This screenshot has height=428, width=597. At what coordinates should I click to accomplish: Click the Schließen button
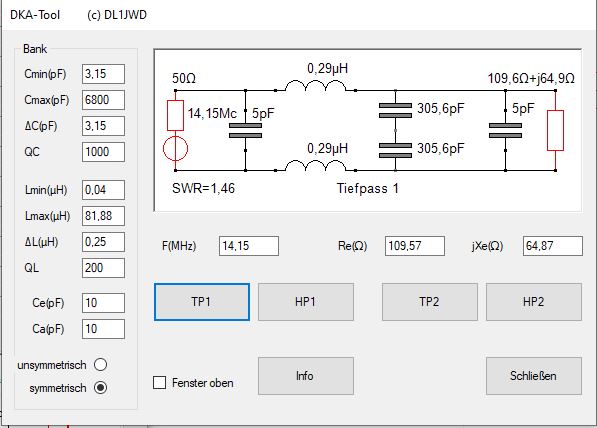click(534, 376)
